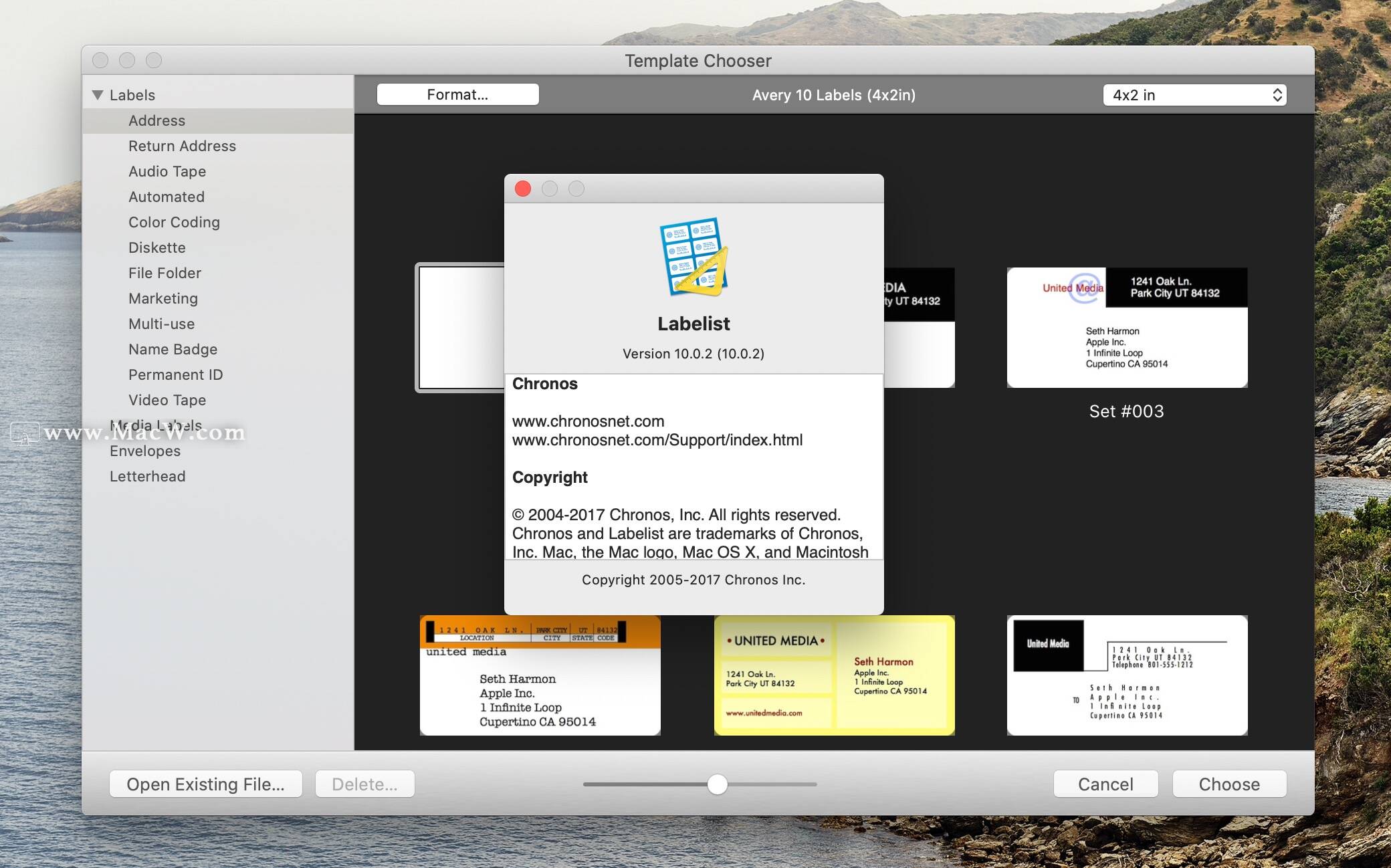Click the chronosnet Support/index.html URL
This screenshot has height=868, width=1391.
click(x=657, y=440)
